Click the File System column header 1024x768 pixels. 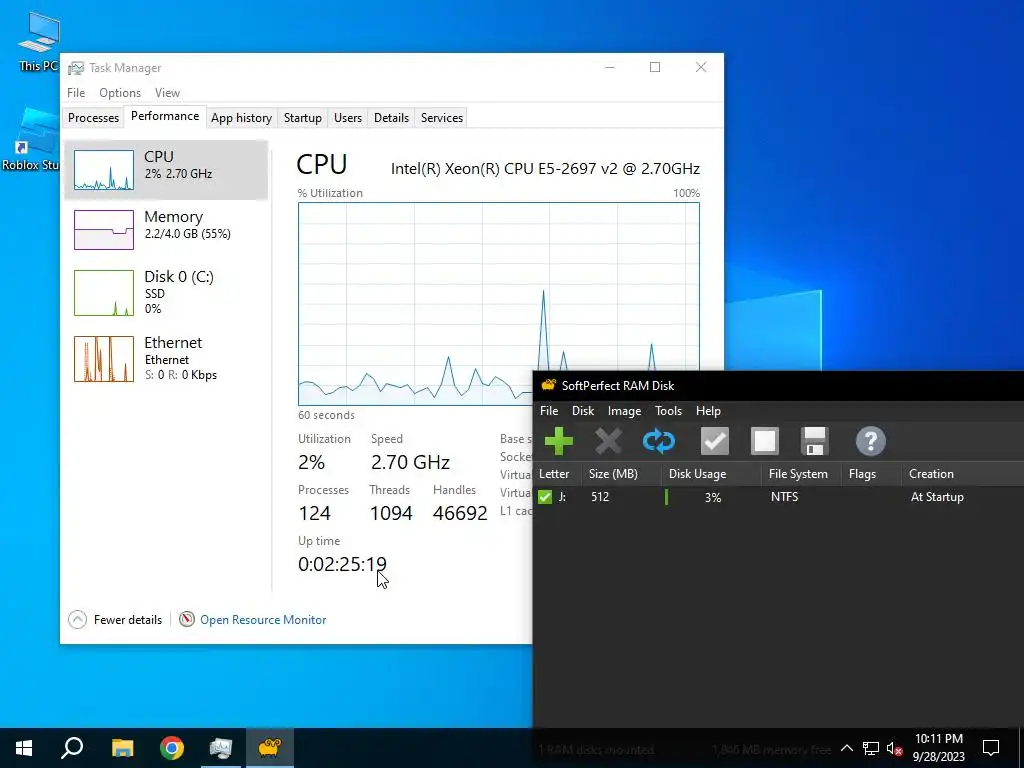point(802,474)
